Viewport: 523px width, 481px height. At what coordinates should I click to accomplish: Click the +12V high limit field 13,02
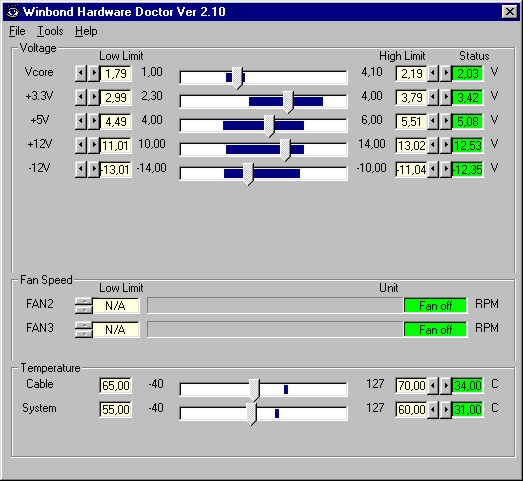411,145
